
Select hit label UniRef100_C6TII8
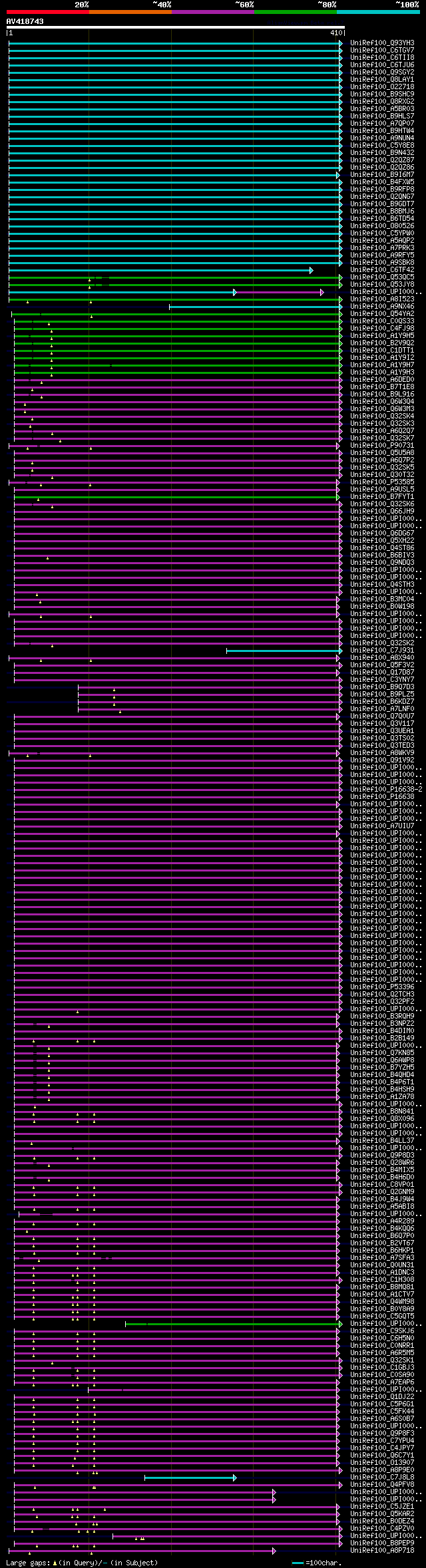[382, 57]
